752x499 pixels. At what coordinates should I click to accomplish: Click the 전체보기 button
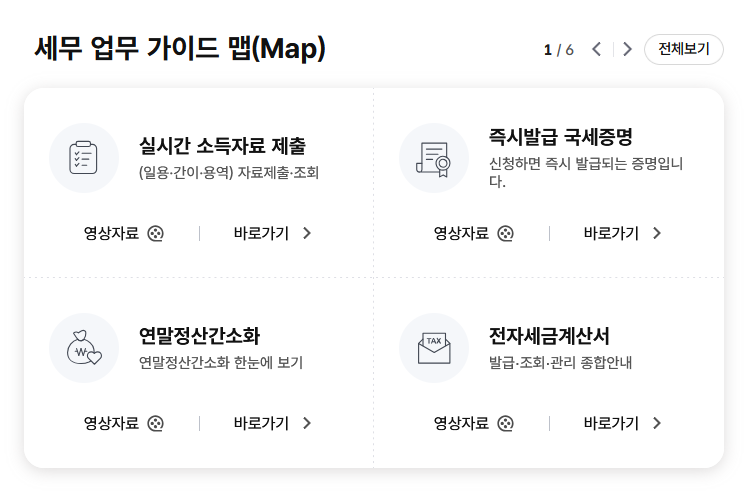pyautogui.click(x=684, y=49)
